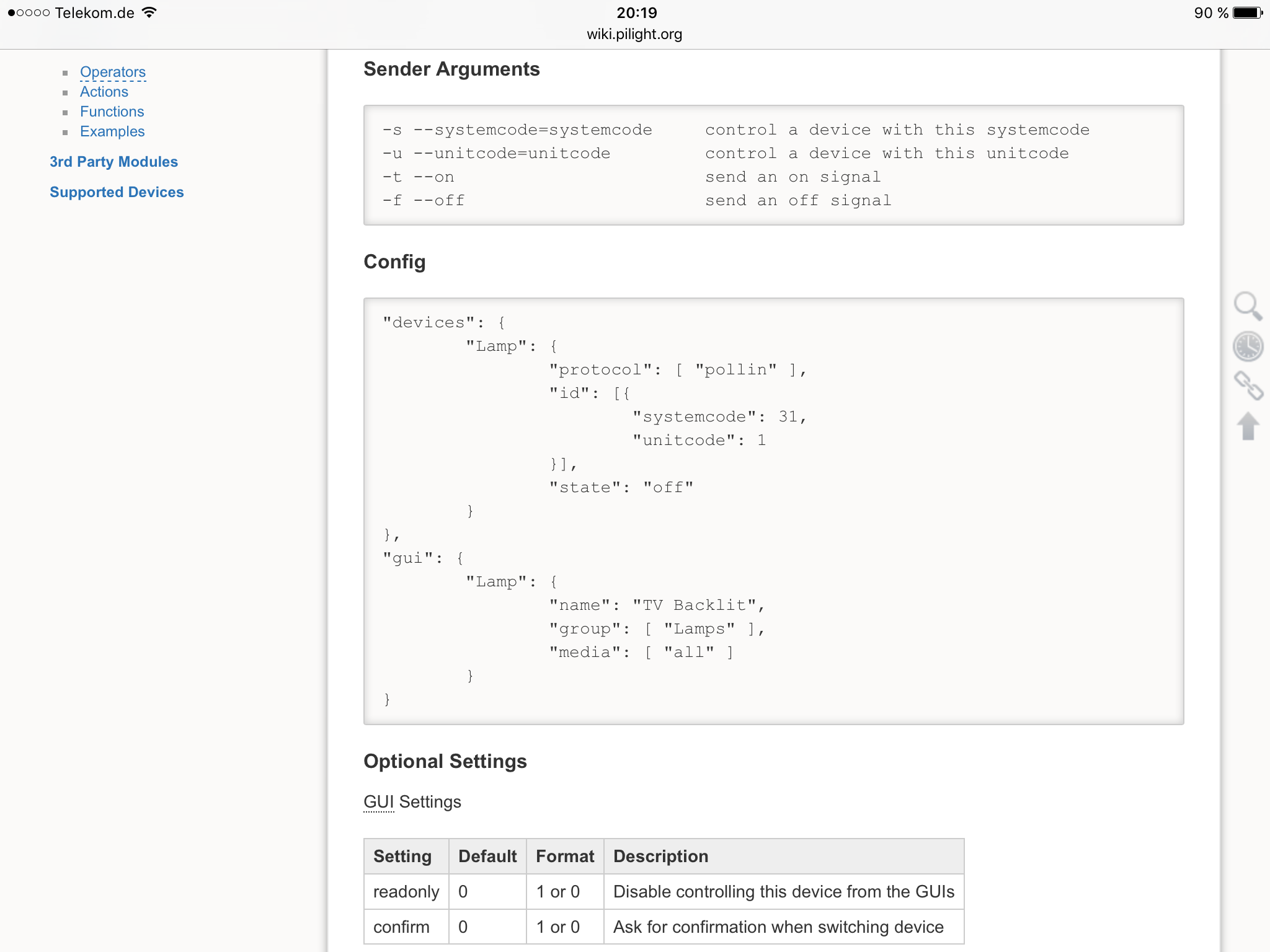The width and height of the screenshot is (1270, 952).
Task: Tap the battery indicator icon
Action: 1246,12
